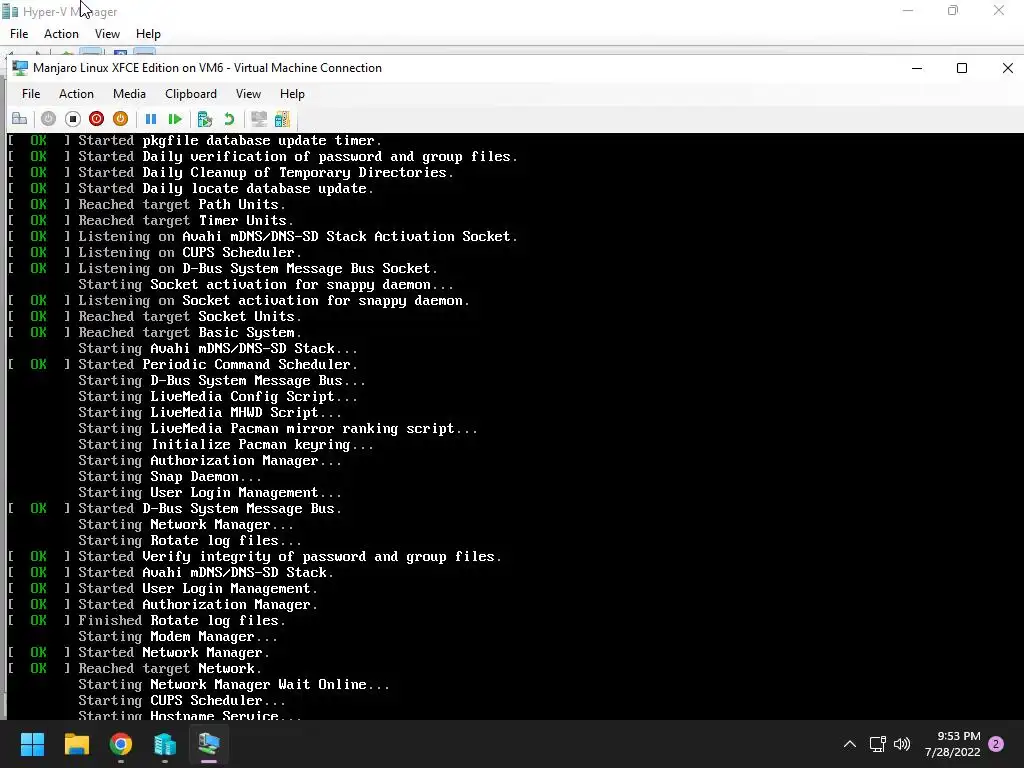Click 'Starting Network Manager Wait Online...' line

tap(234, 684)
